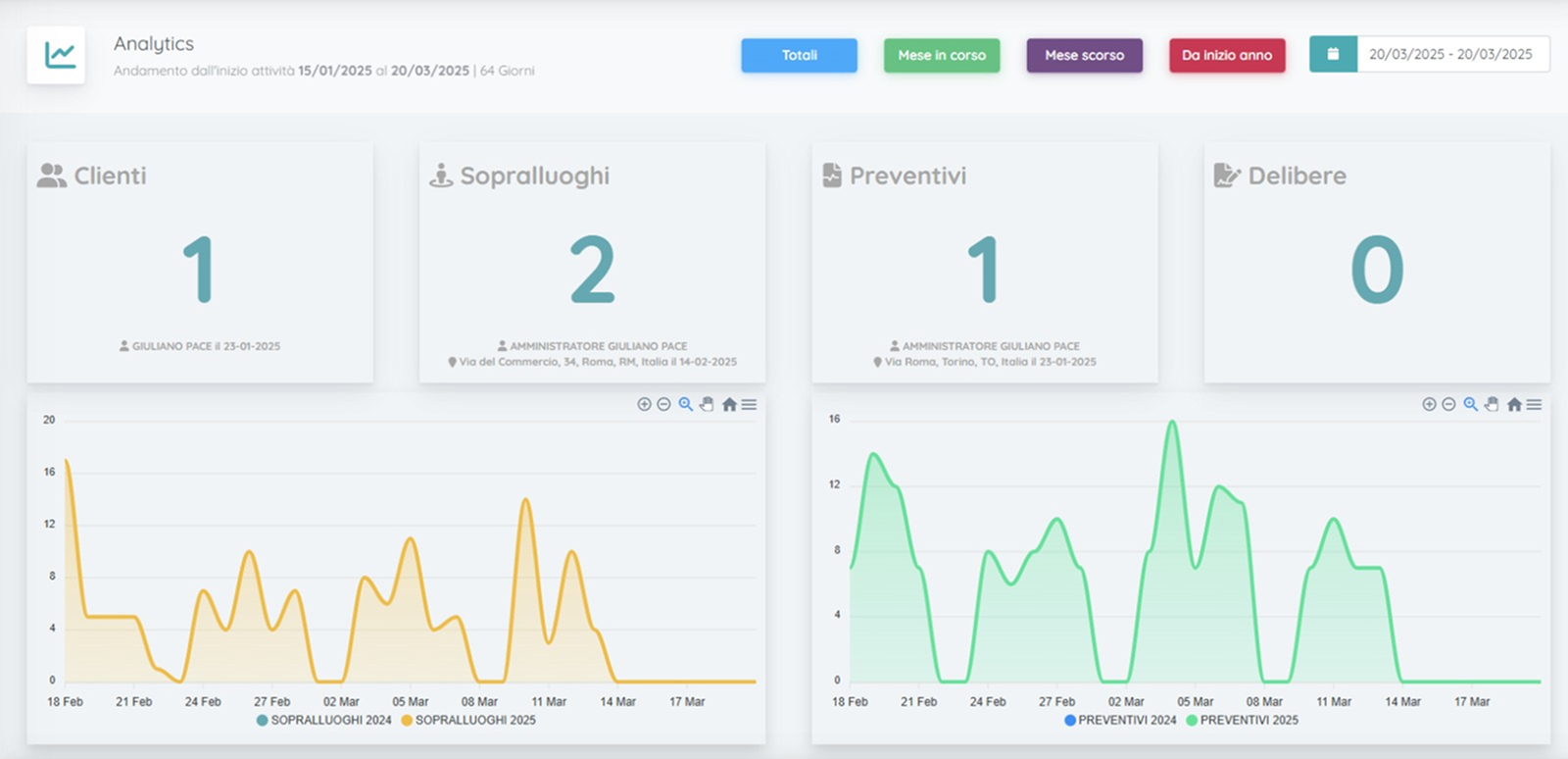Zoom in on the Preventivi chart
Screen dimensions: 1568x759
pos(1429,404)
